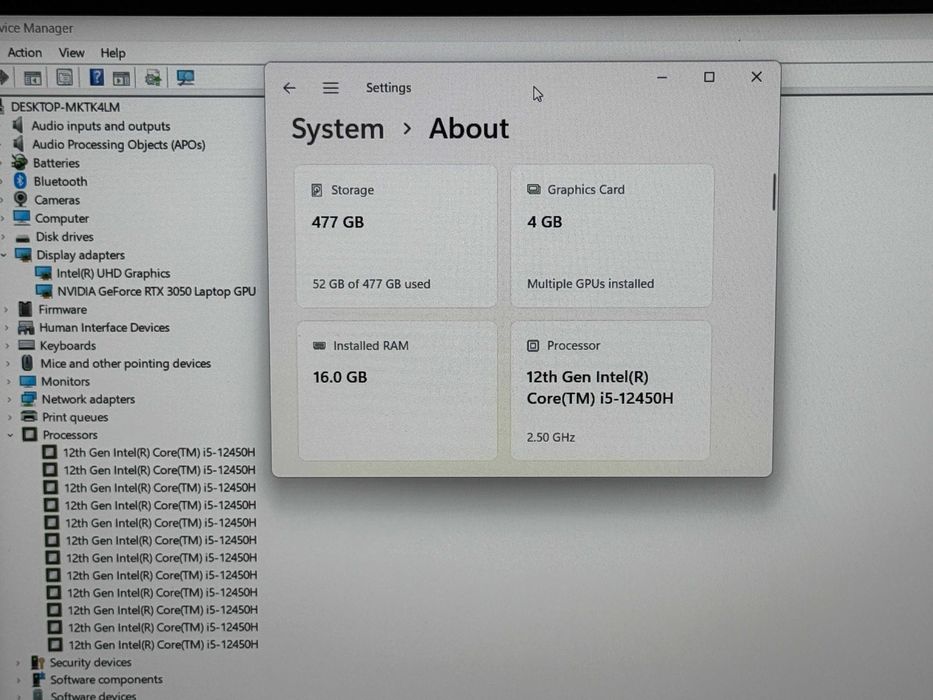
Task: Click the action pane toolbar icon next to Help icon
Action: pyautogui.click(x=121, y=78)
